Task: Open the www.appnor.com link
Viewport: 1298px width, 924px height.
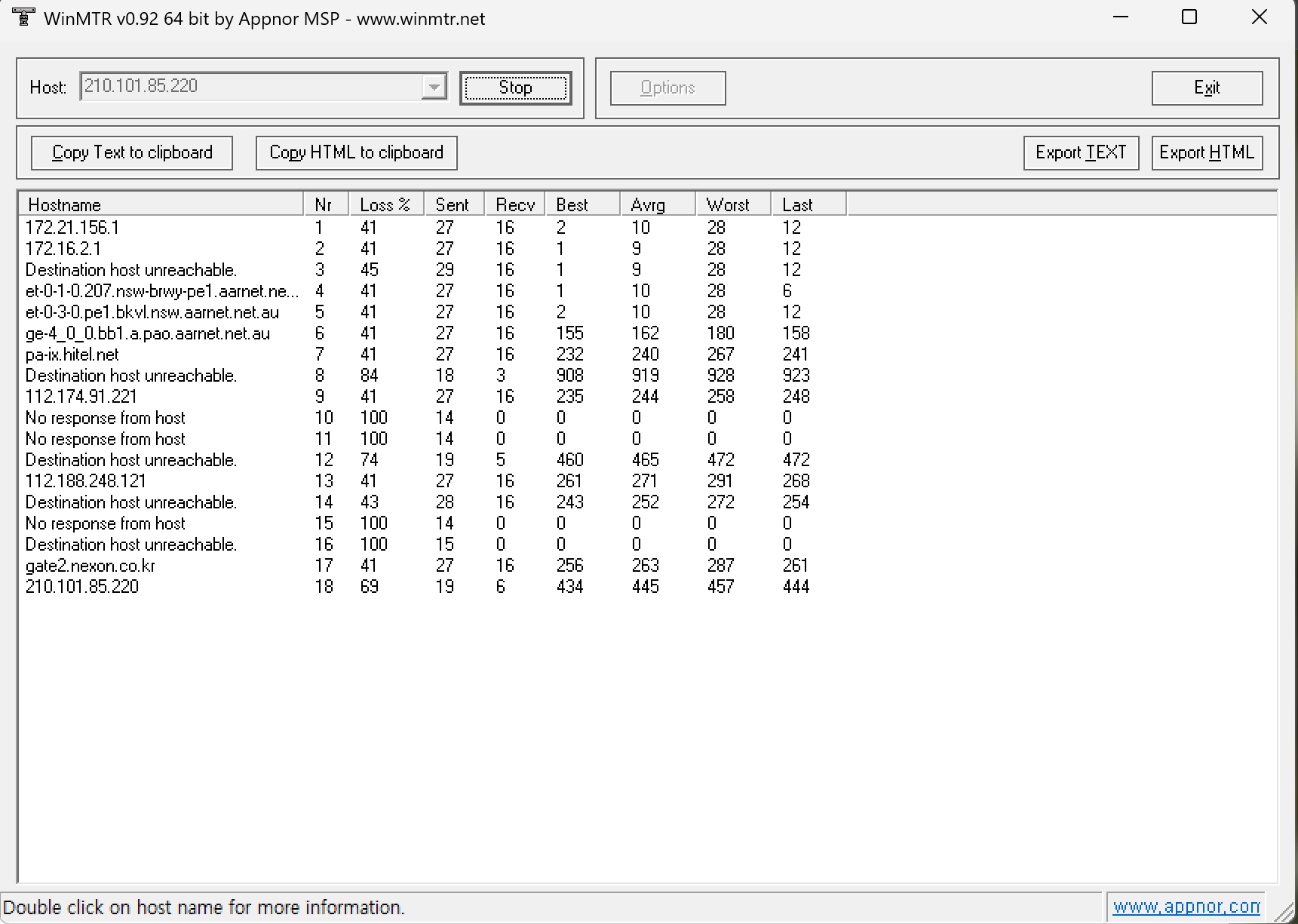Action: click(x=1186, y=907)
